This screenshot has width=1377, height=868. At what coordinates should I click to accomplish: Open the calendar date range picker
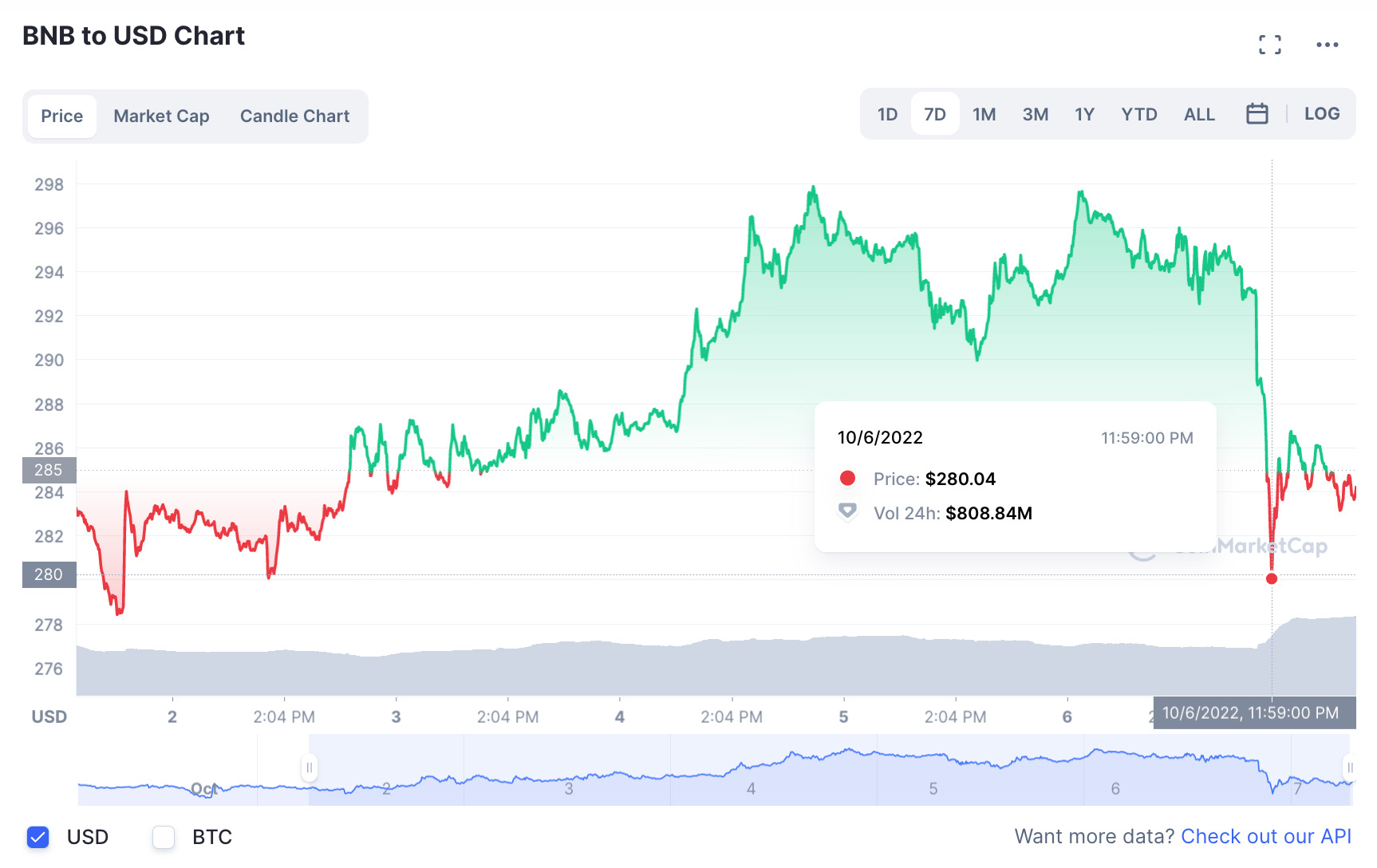tap(1257, 113)
